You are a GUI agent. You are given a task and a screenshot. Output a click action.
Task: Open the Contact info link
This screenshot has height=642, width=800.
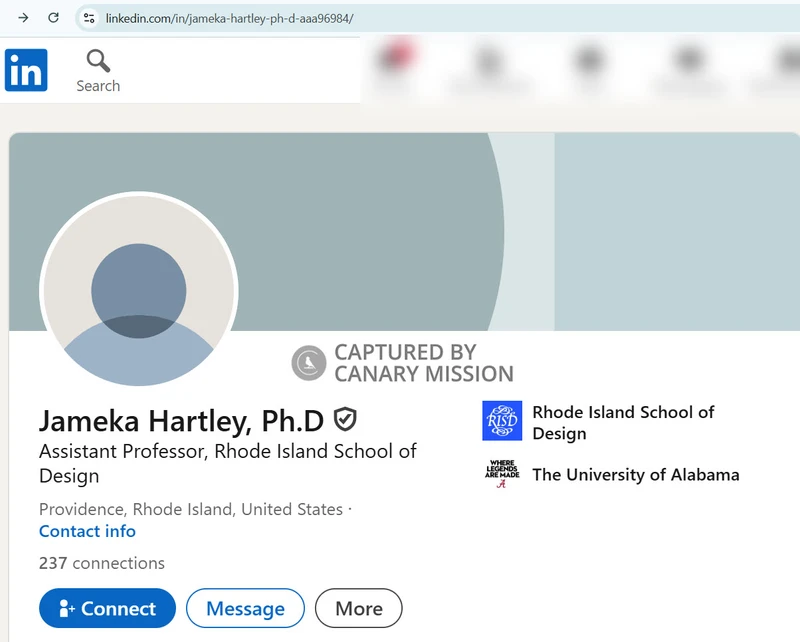[87, 531]
